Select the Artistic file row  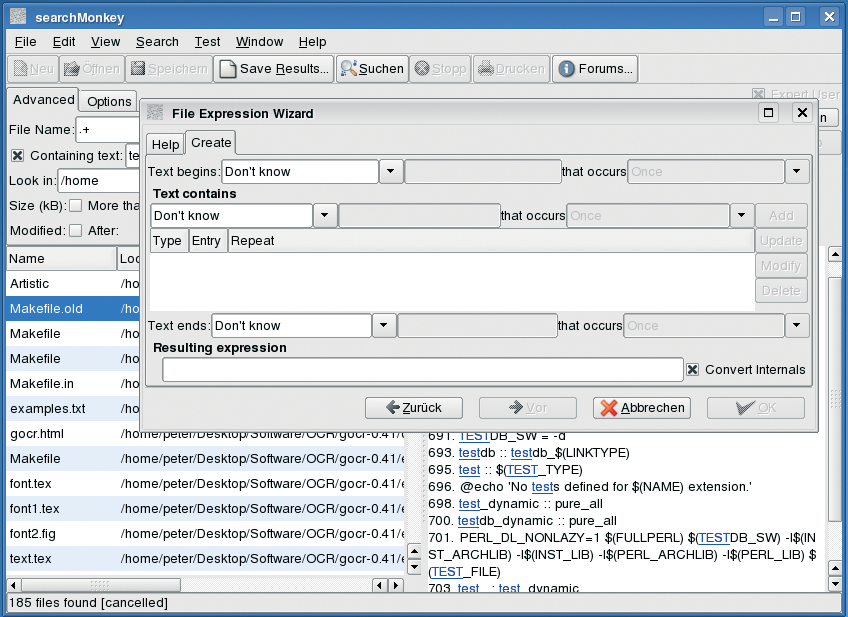click(x=73, y=284)
